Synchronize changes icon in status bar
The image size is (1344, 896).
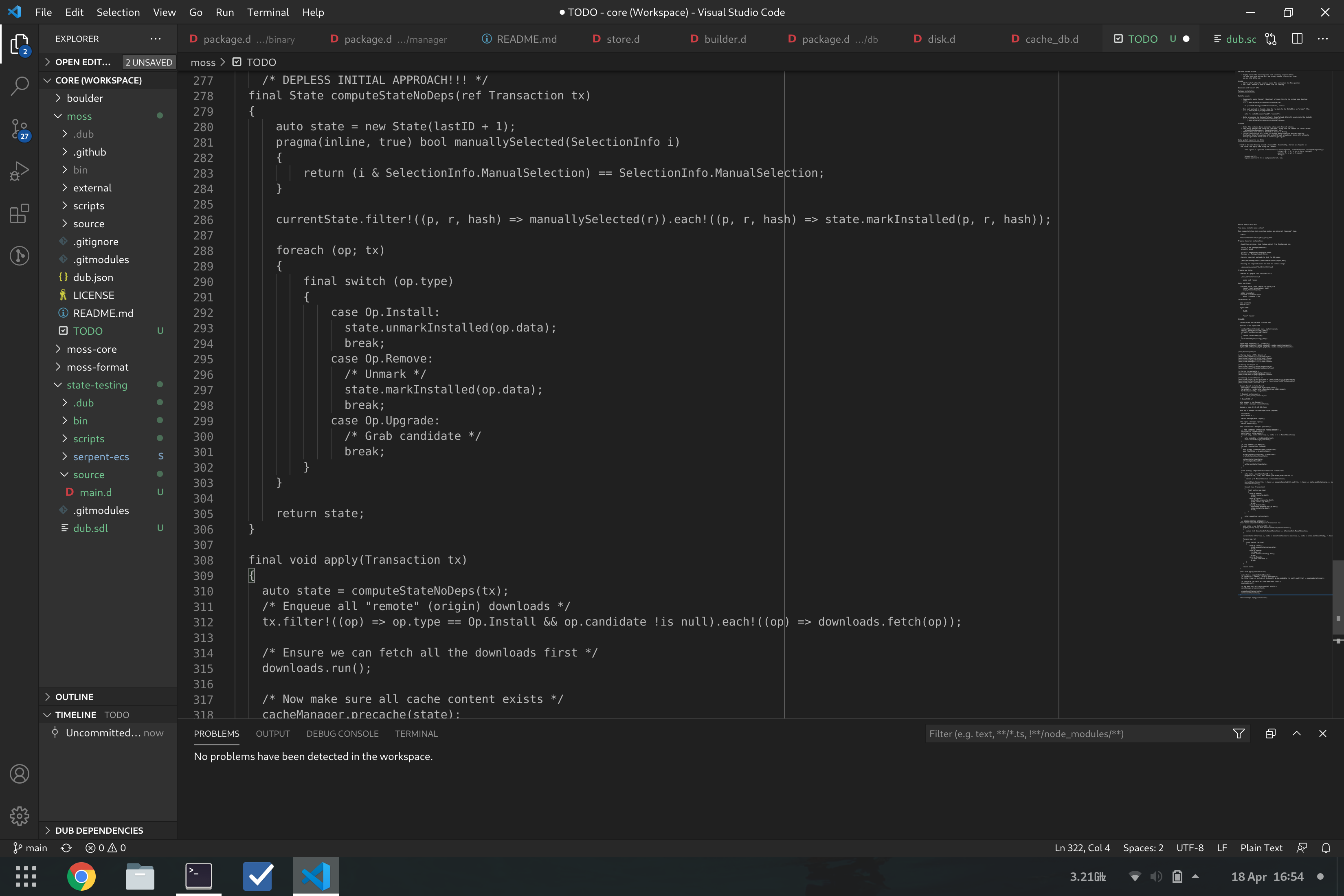(x=66, y=848)
